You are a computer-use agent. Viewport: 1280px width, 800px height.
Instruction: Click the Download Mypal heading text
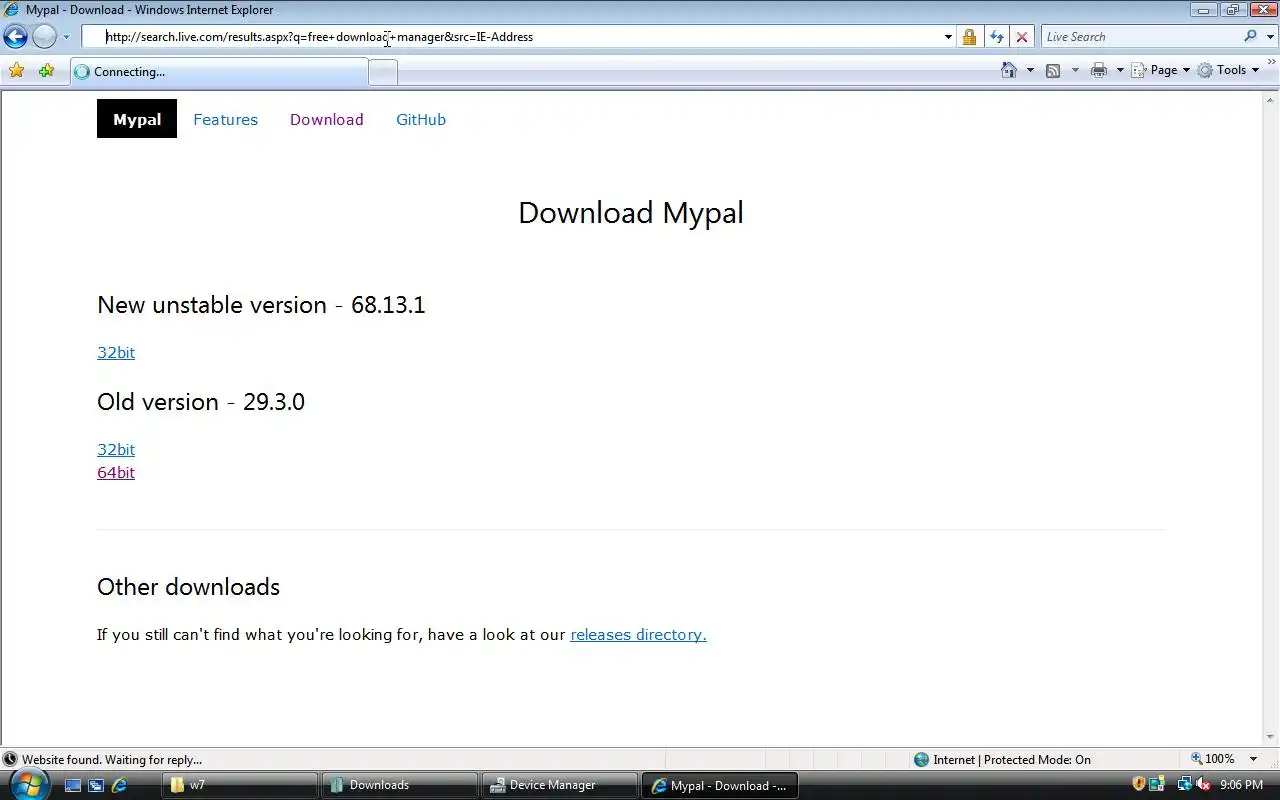point(630,212)
